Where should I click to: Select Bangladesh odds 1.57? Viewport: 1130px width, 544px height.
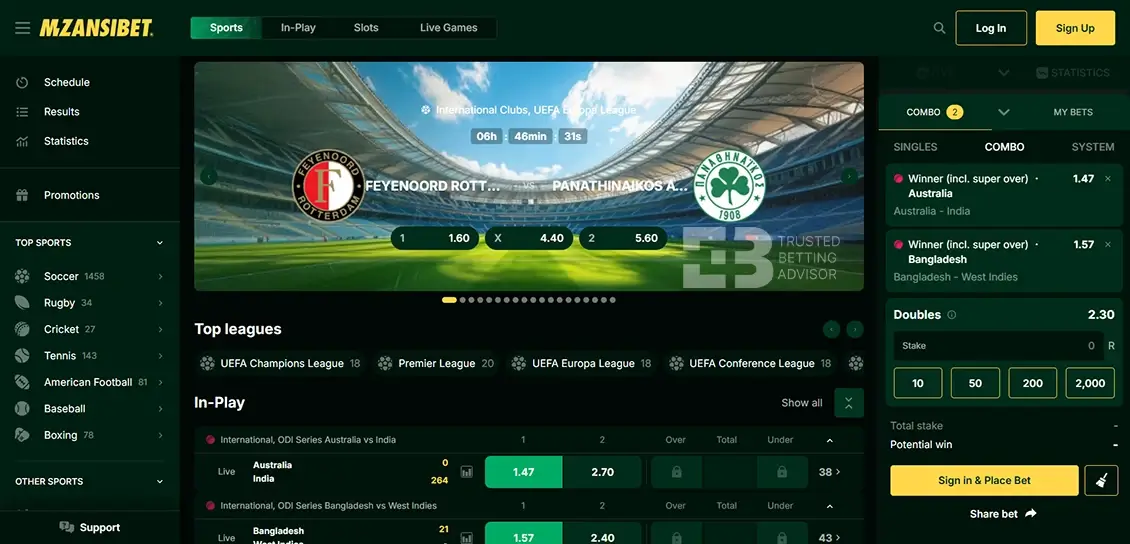pyautogui.click(x=523, y=536)
